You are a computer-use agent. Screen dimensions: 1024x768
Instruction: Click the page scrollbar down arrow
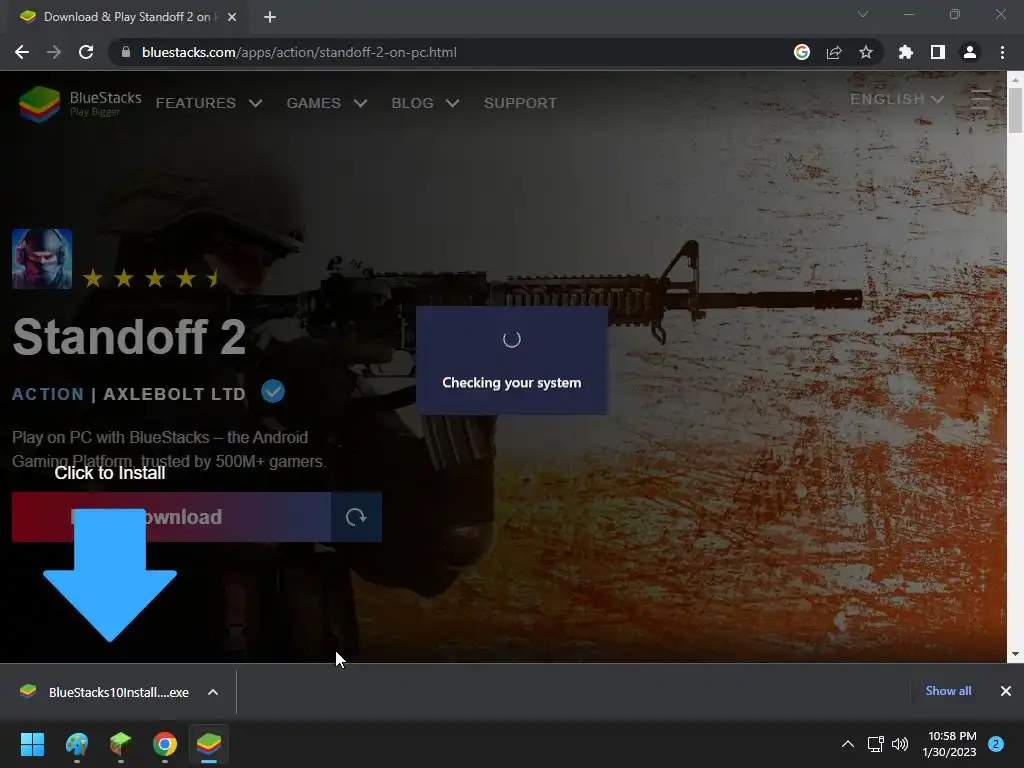(1015, 654)
